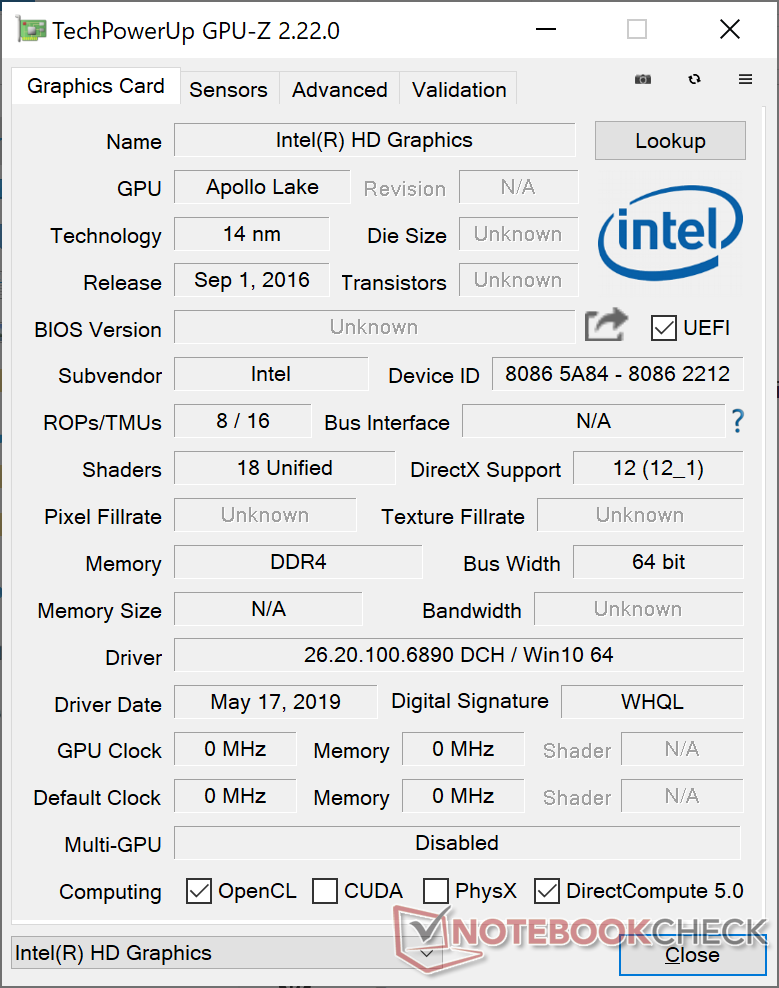Toggle the DirectCompute 5.0 checkbox
This screenshot has width=779, height=988.
547,891
